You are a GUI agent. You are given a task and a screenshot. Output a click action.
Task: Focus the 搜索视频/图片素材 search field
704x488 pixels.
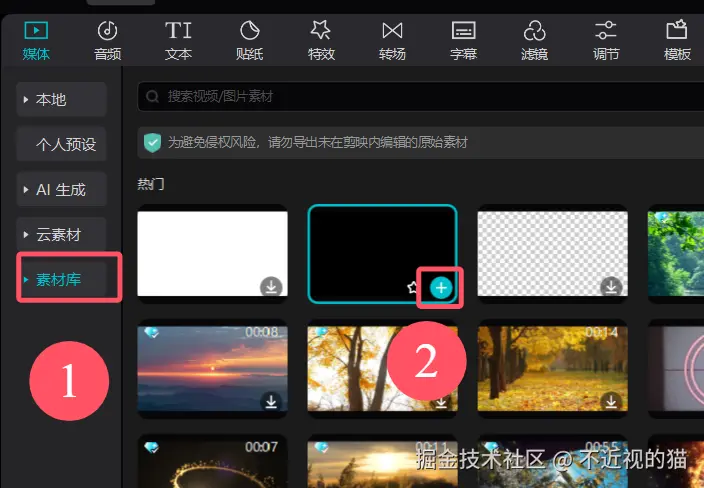click(x=420, y=96)
